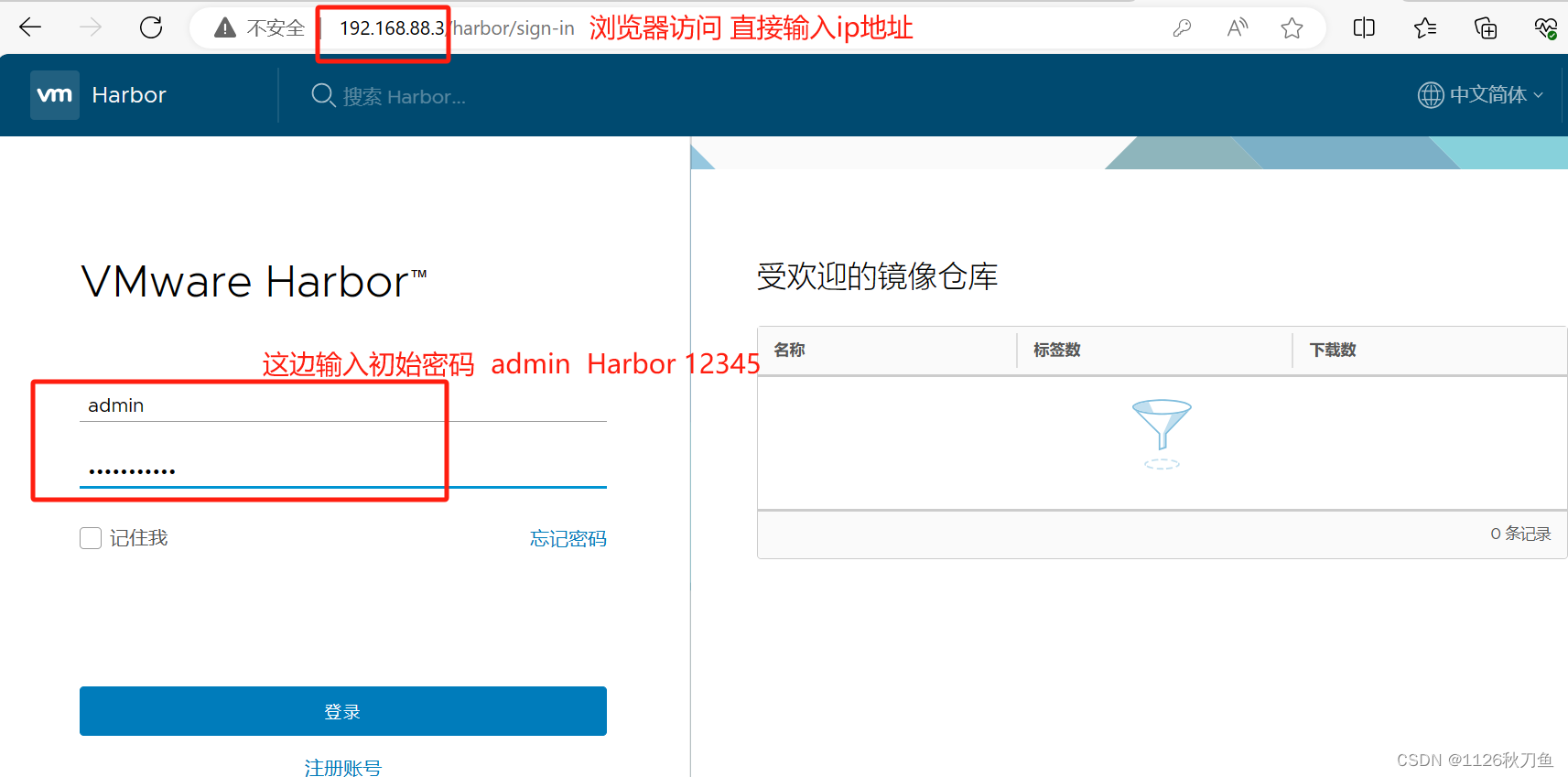Click the 登录 login button
Viewport: 1568px width, 777px height.
[343, 711]
